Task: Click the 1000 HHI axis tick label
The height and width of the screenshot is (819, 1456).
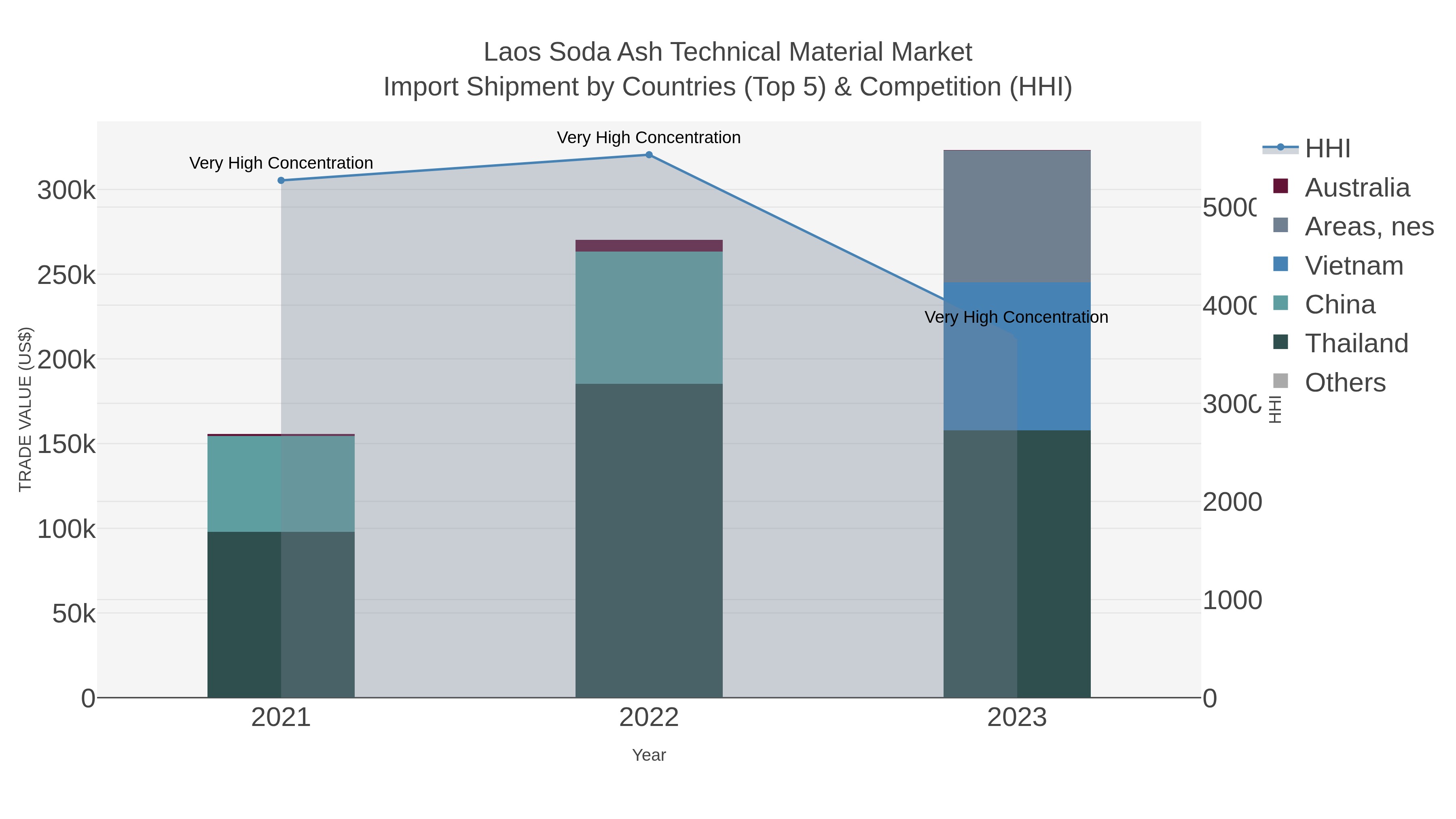Action: pos(1233,600)
